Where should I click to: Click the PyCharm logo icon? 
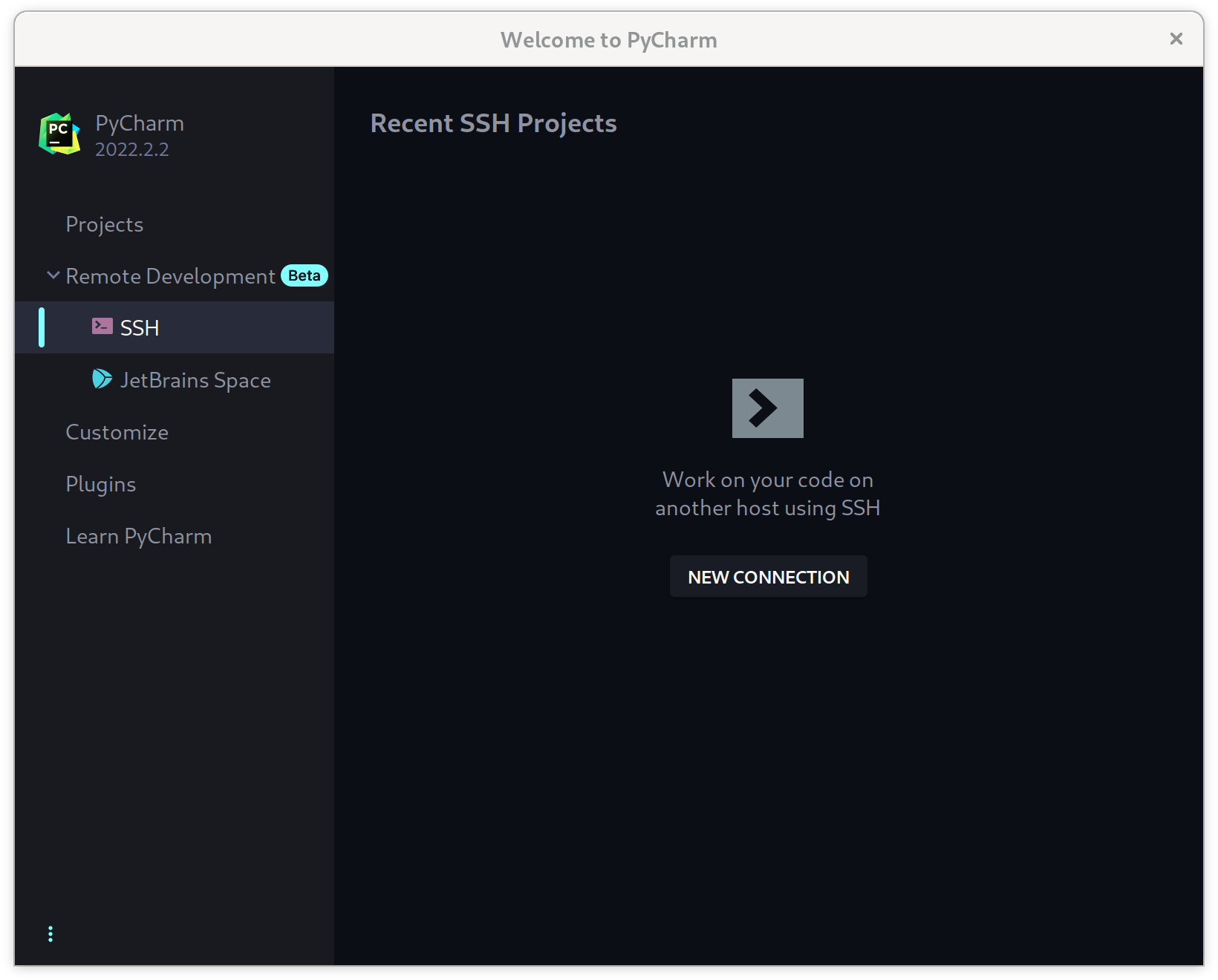59,135
